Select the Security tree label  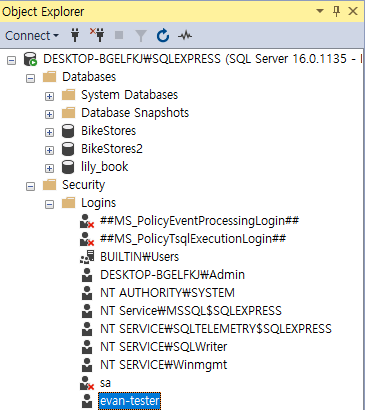[84, 185]
